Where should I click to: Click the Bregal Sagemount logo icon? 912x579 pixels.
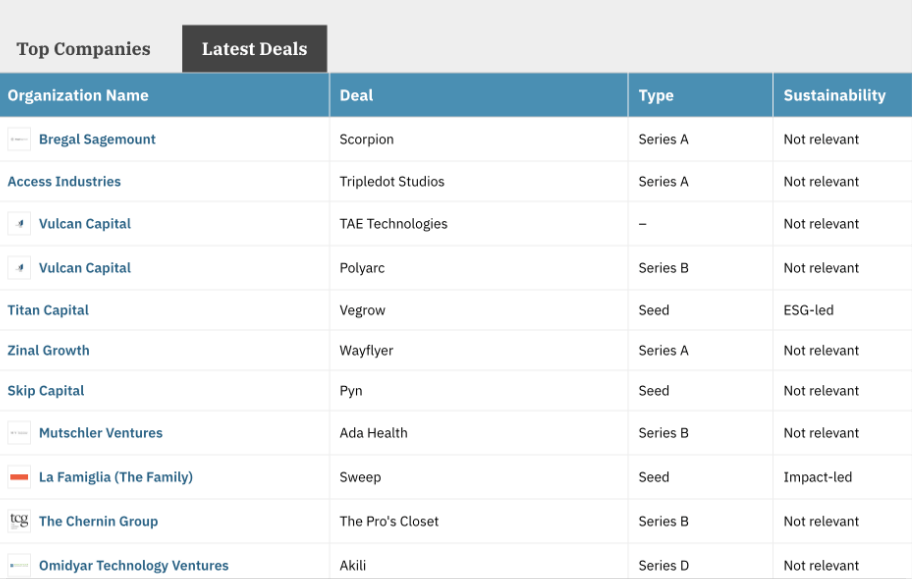(19, 140)
